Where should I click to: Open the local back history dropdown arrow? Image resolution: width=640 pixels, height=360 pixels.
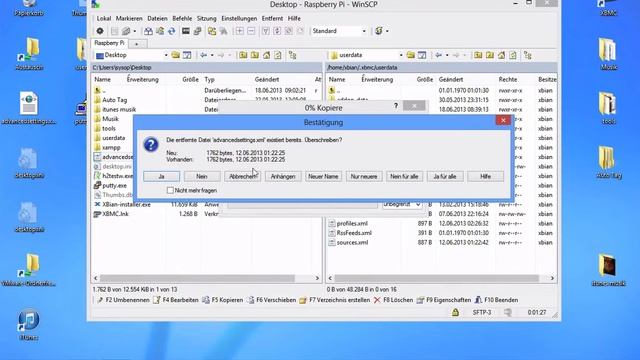click(x=212, y=55)
